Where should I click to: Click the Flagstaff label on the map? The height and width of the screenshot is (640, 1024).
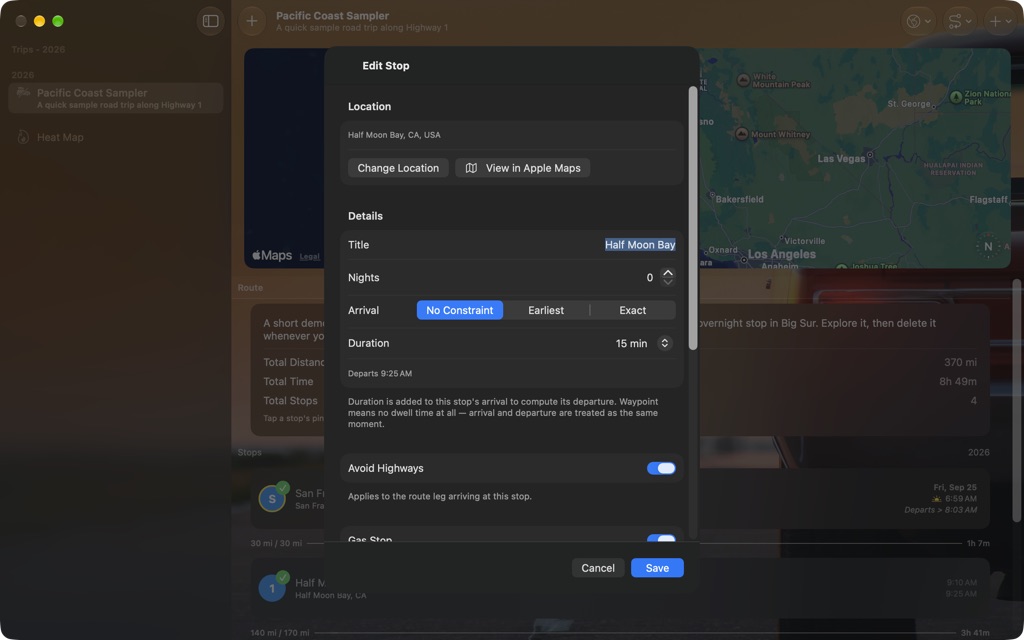pos(988,200)
